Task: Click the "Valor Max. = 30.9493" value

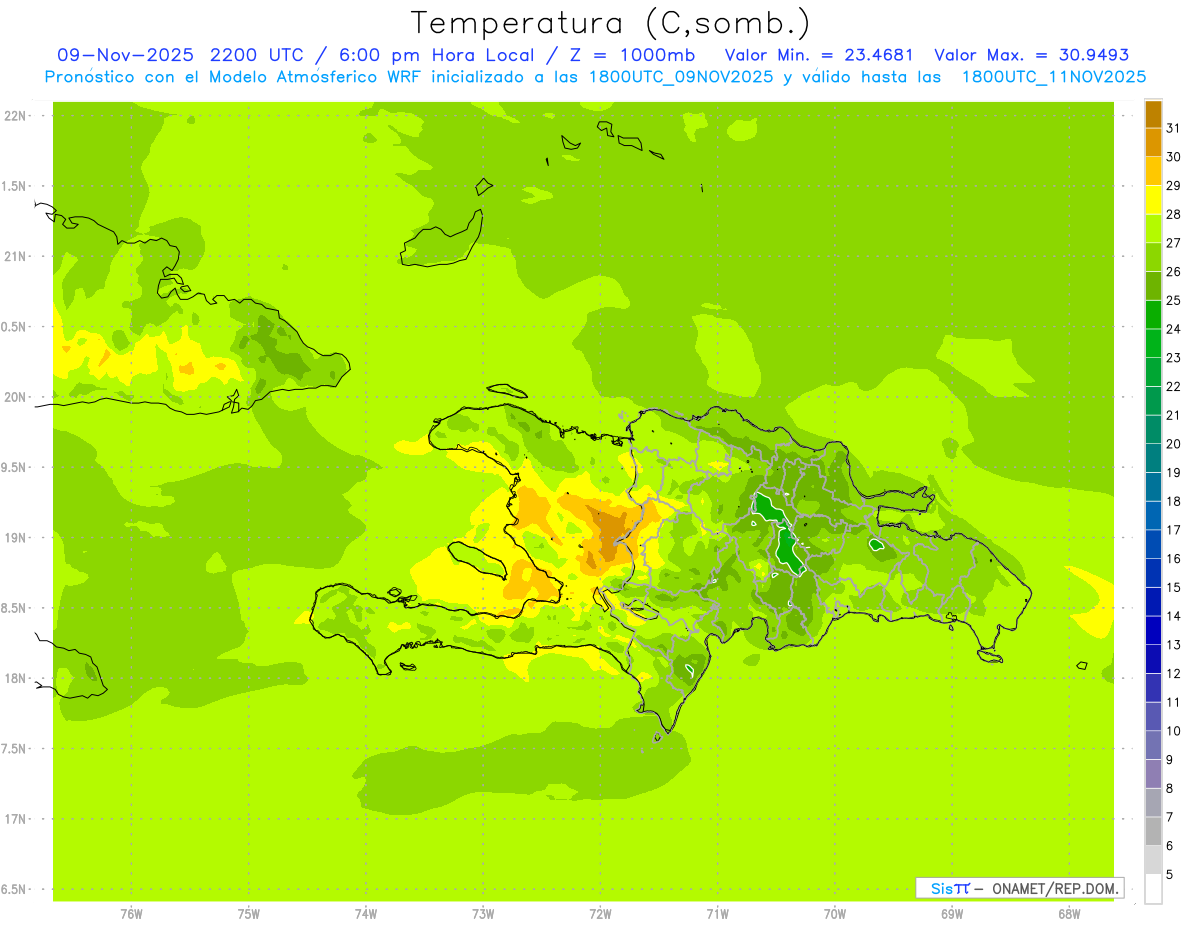Action: (x=1032, y=55)
